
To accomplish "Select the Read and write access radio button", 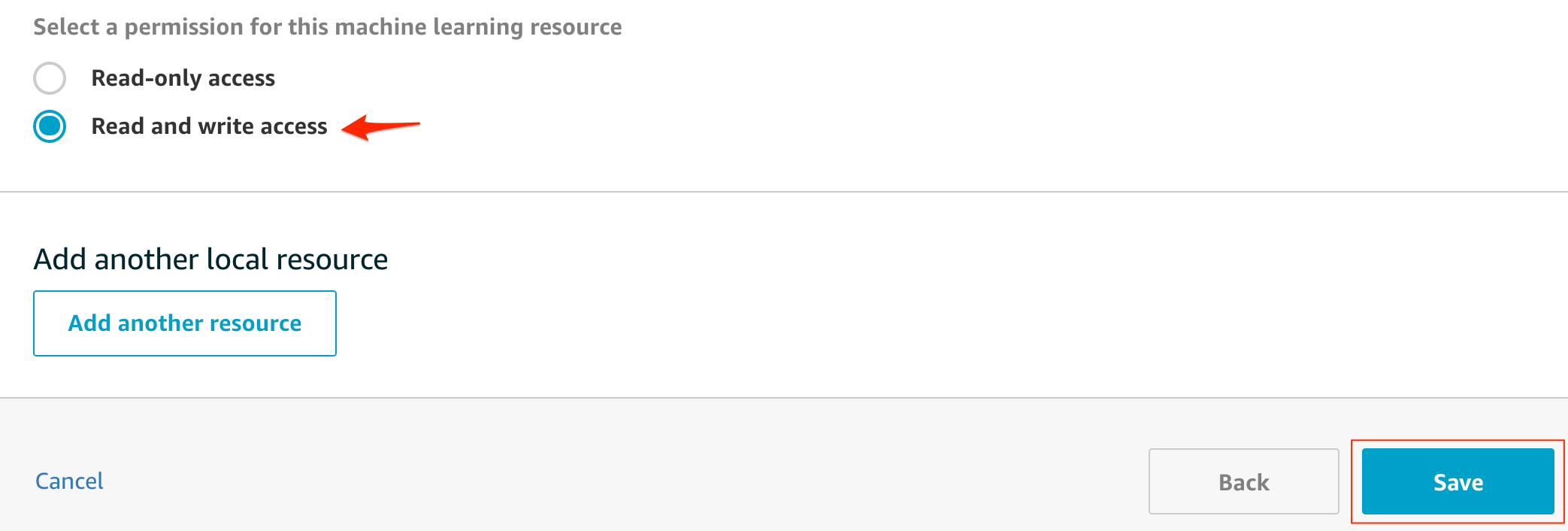I will pos(50,126).
